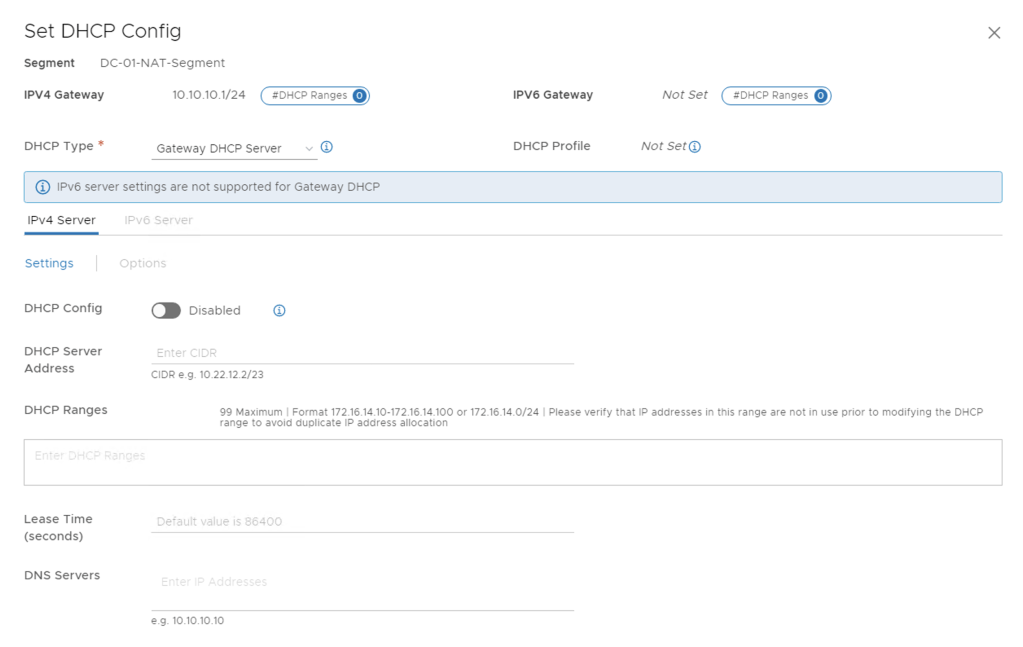1023x647 pixels.
Task: Click the Lease Time seconds field
Action: pyautogui.click(x=362, y=521)
